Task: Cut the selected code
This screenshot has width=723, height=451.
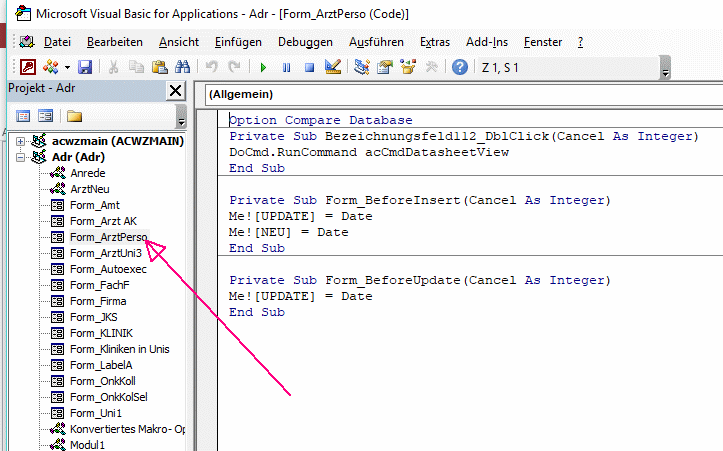Action: click(113, 67)
